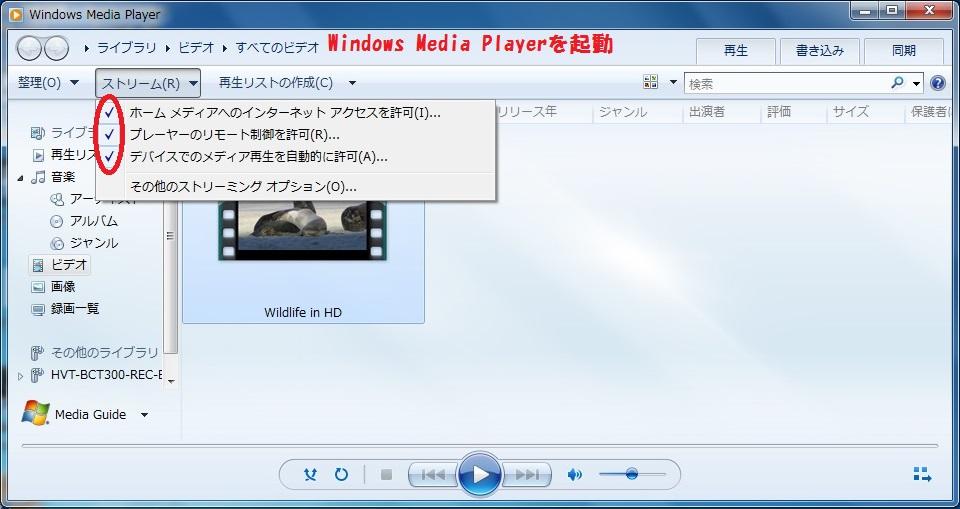Open the view options icon
960x509 pixels.
(x=651, y=83)
